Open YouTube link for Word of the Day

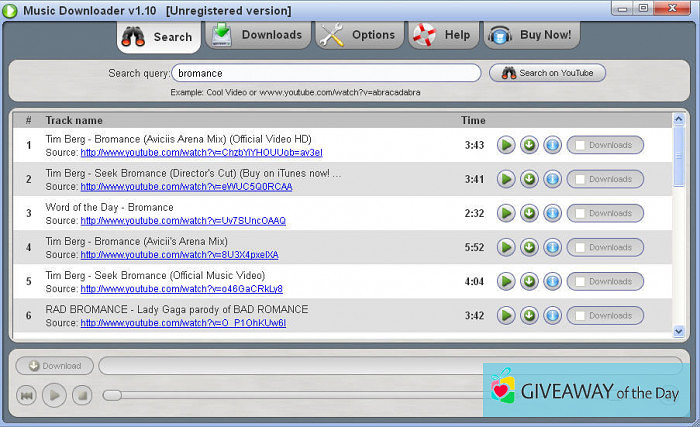coord(183,221)
